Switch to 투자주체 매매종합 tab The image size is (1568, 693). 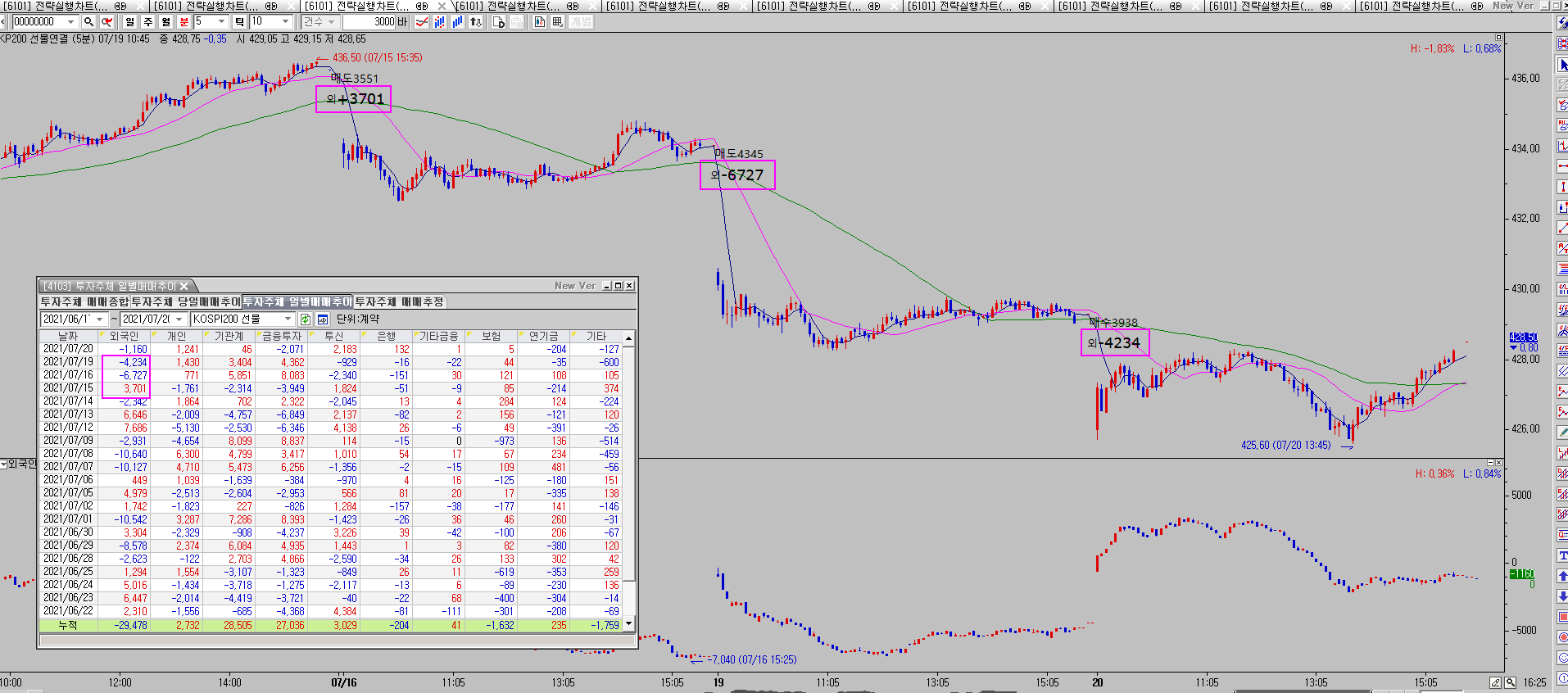click(x=84, y=302)
